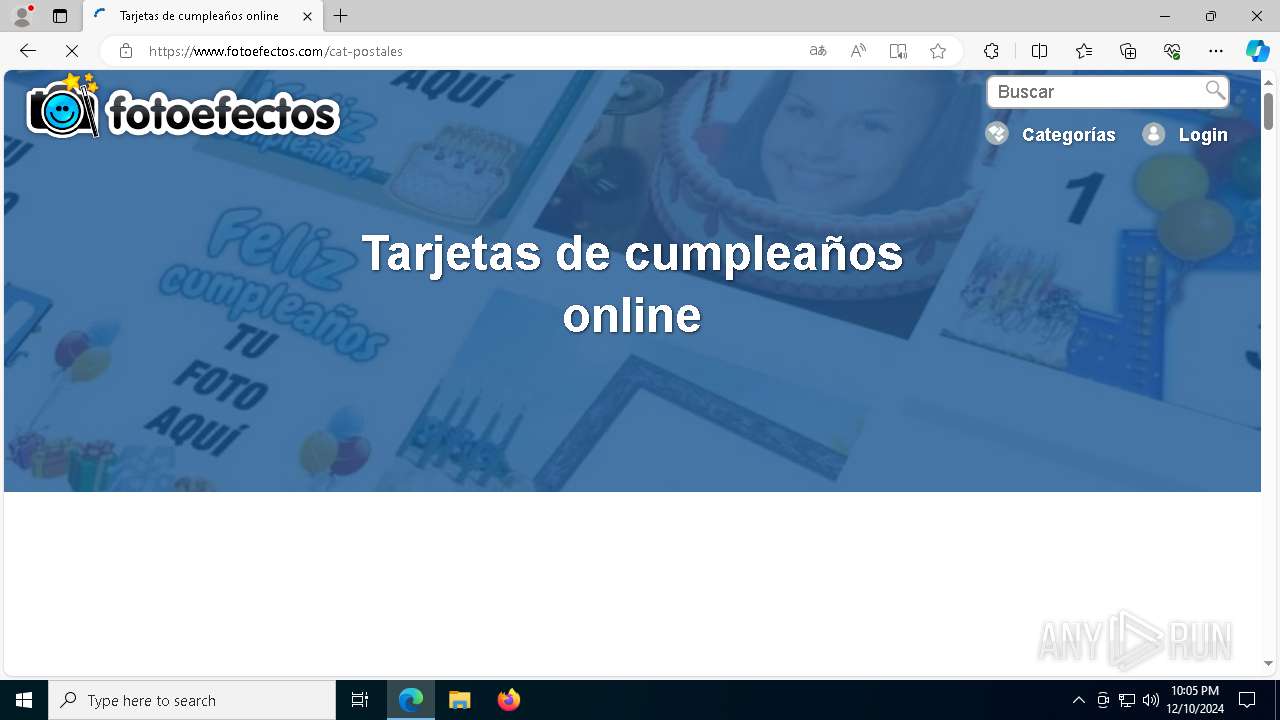Click the Tarjetas de cumpleaños online heading
The height and width of the screenshot is (720, 1280).
point(632,284)
